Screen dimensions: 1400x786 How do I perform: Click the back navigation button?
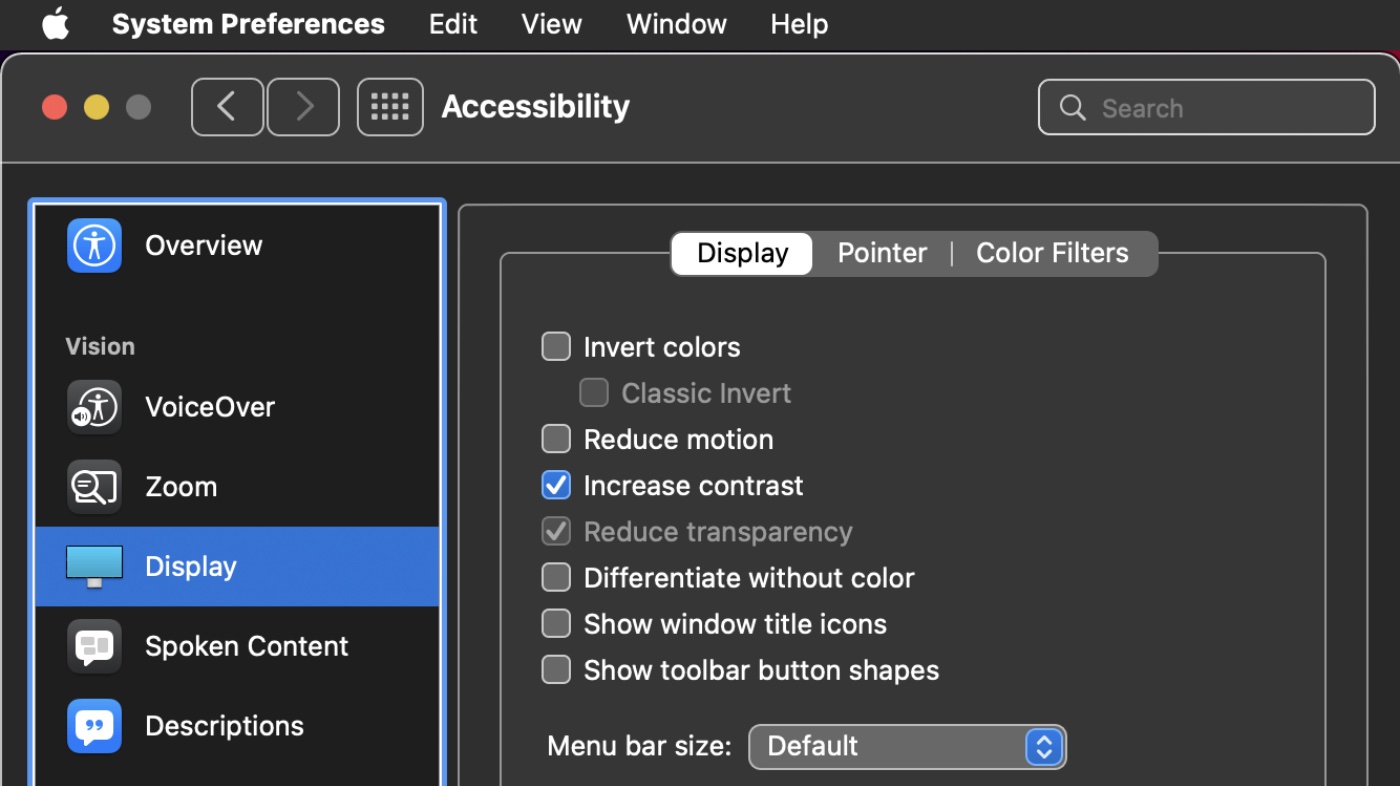[x=227, y=107]
